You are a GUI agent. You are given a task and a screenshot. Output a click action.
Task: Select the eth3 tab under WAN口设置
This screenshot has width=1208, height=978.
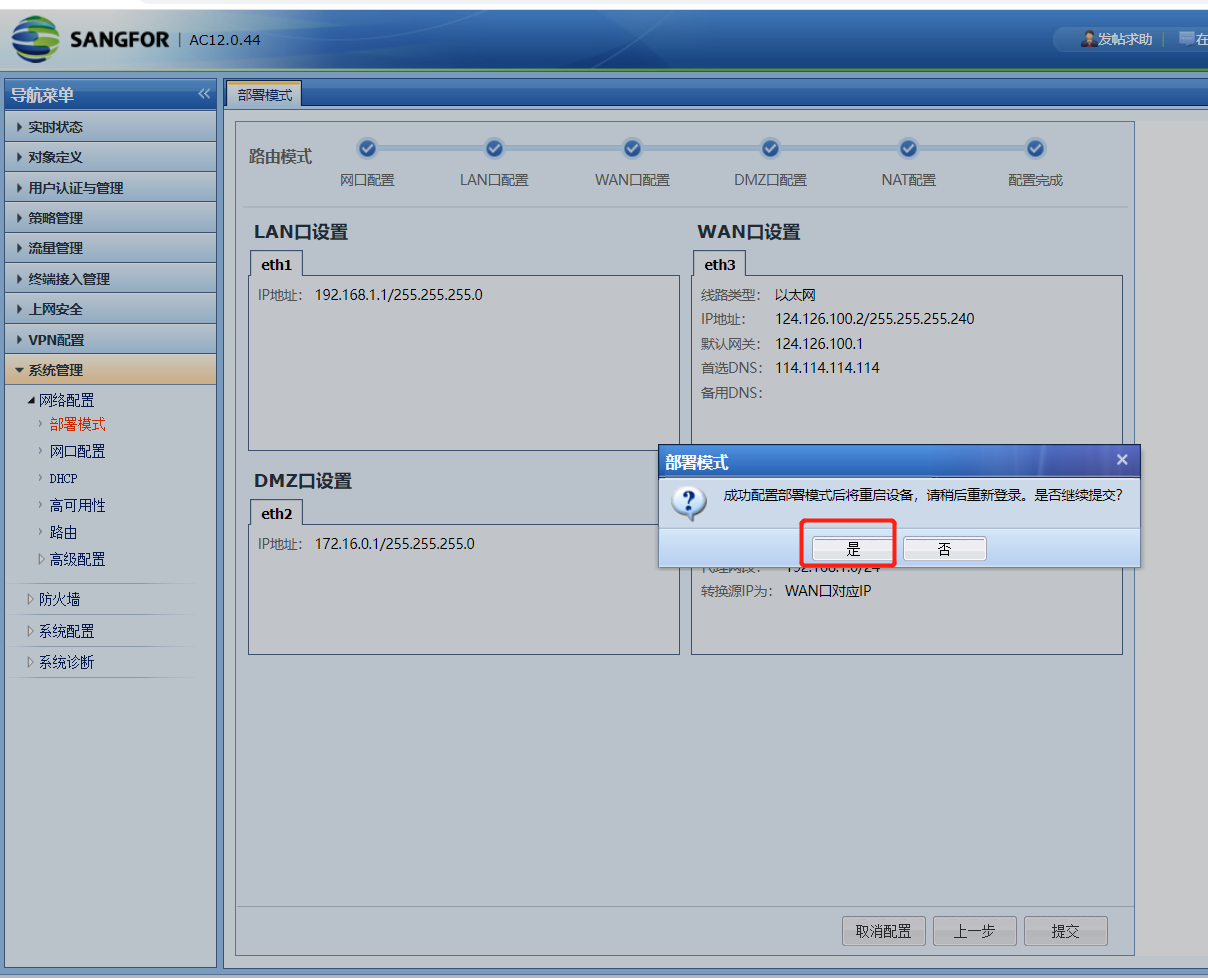719,265
